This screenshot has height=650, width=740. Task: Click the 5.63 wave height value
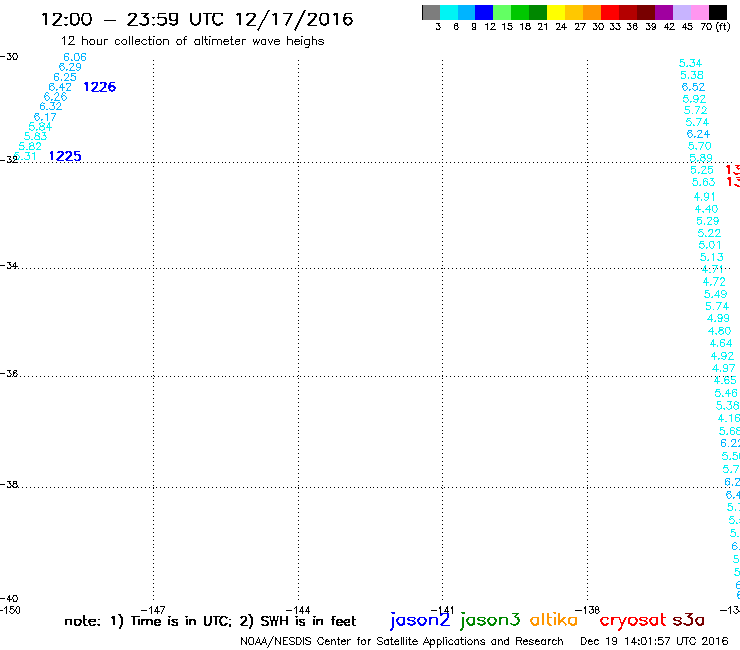pos(703,182)
